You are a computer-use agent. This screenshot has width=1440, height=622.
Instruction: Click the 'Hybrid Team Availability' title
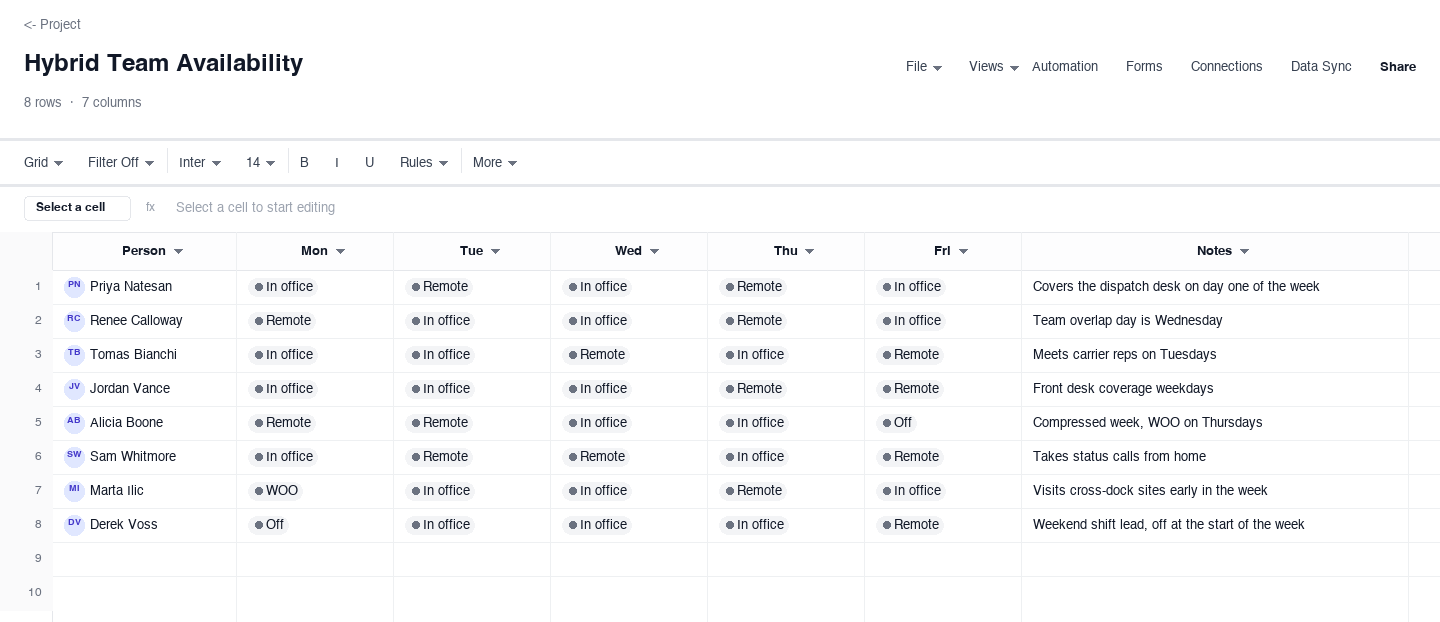click(163, 63)
